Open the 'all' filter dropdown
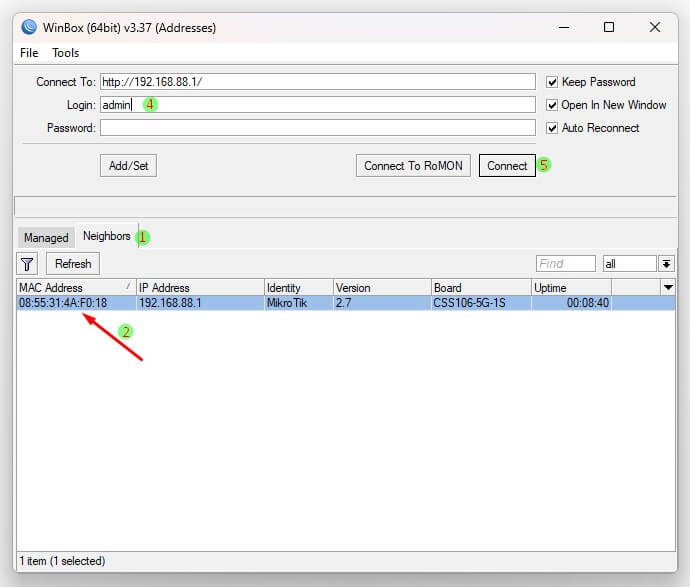 667,264
